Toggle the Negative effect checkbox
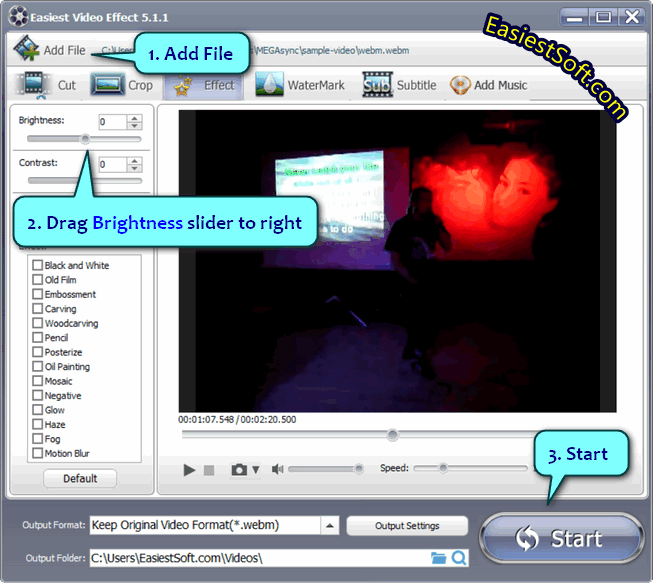Viewport: 653px width, 583px height. tap(37, 395)
